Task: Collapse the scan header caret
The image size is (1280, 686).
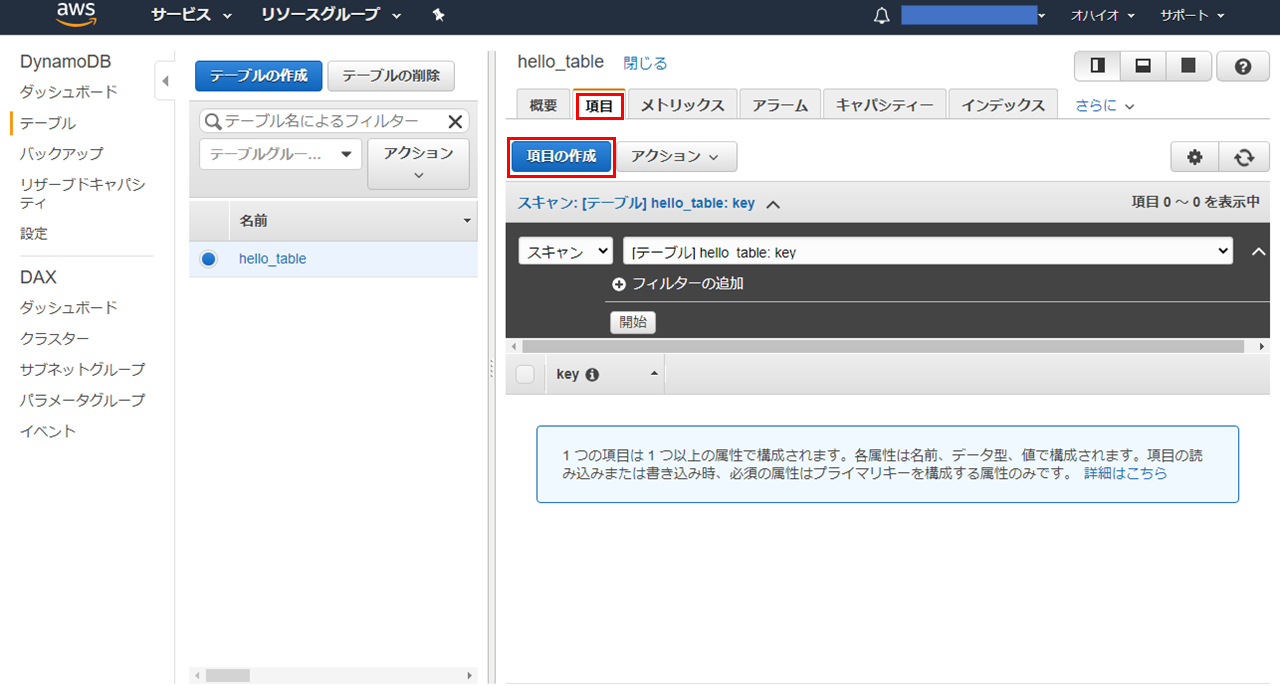Action: coord(773,203)
